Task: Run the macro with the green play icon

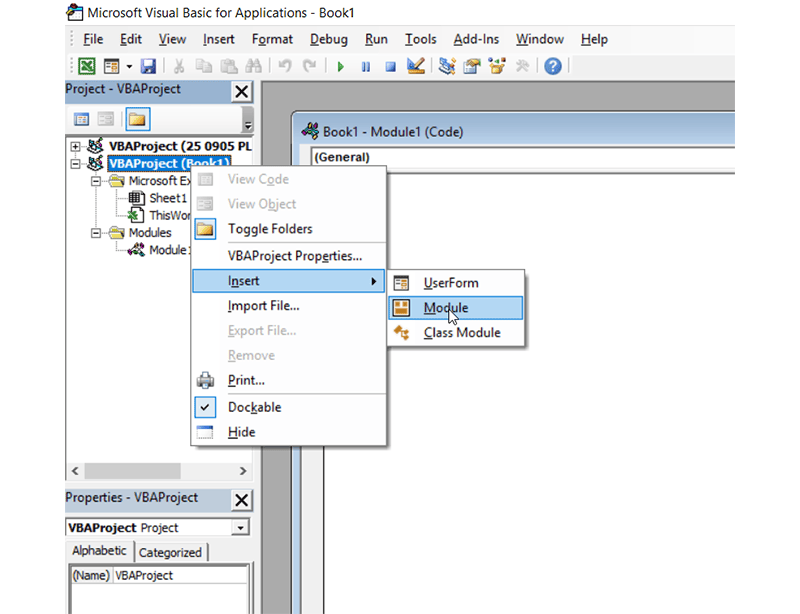Action: click(341, 66)
